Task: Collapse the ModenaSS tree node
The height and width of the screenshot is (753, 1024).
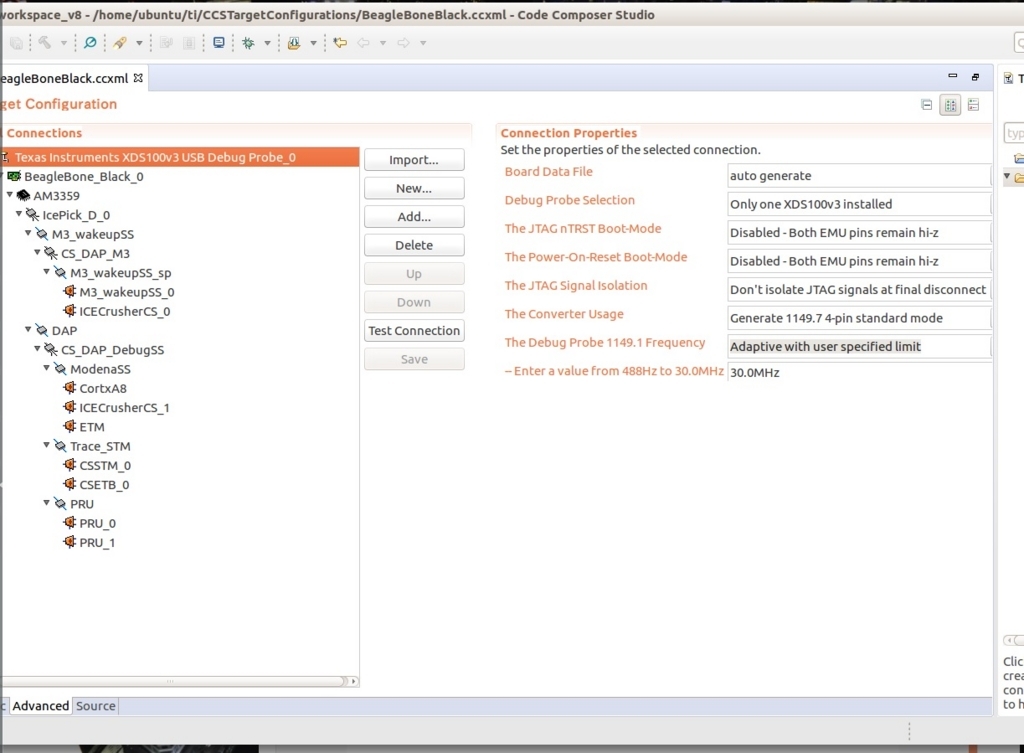Action: [x=46, y=368]
